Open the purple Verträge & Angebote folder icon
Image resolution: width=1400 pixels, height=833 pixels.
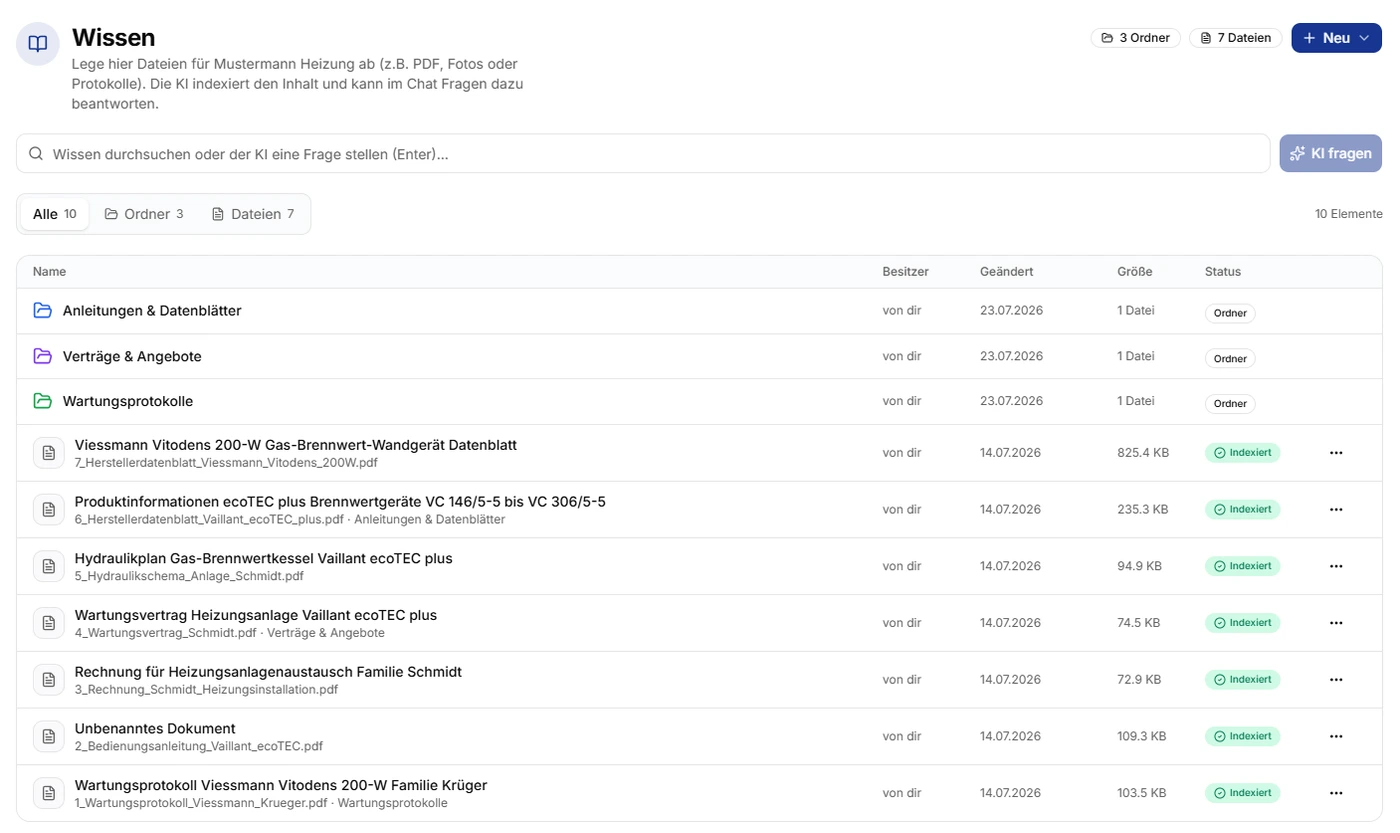click(42, 356)
